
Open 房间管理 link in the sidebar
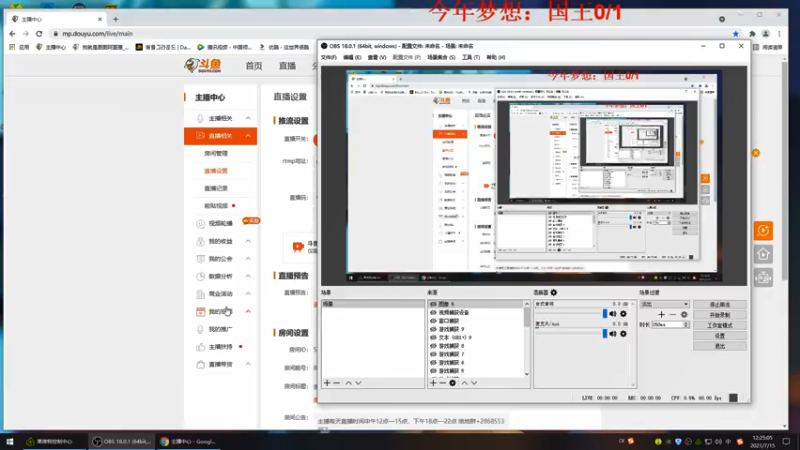216,154
